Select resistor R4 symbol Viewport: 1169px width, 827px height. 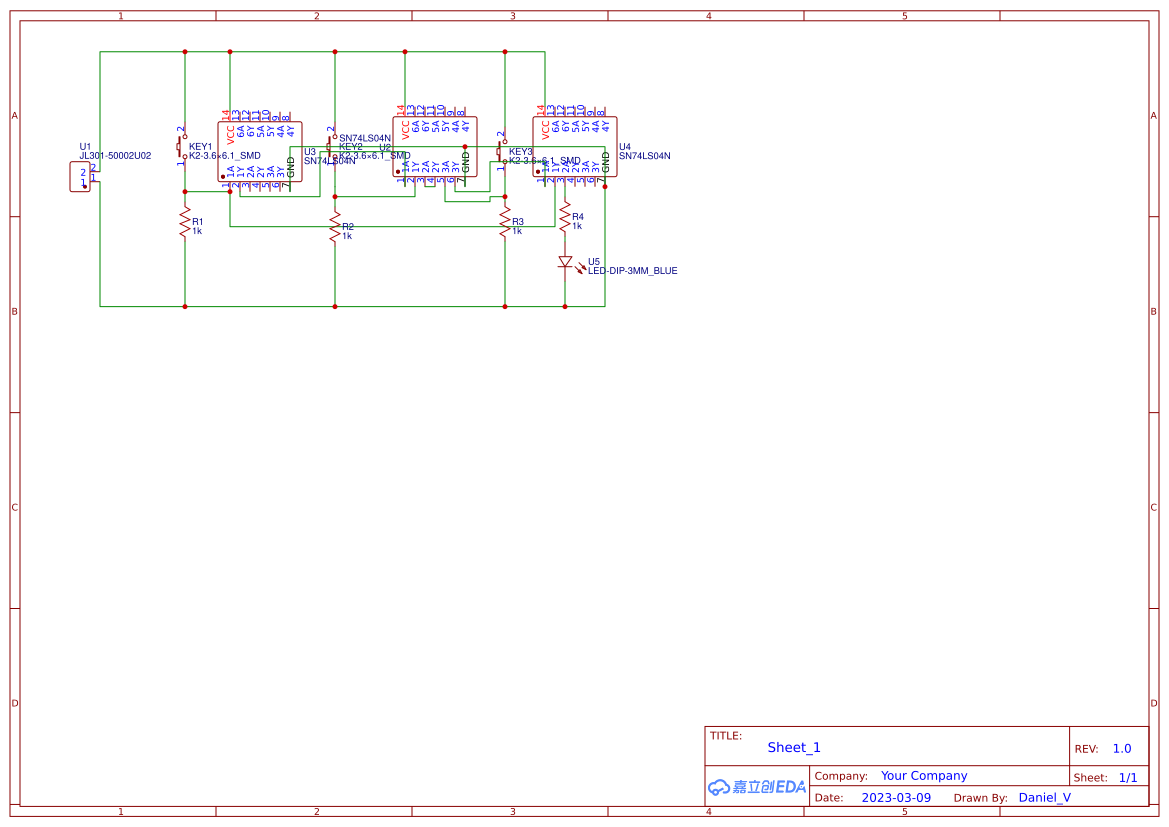565,217
